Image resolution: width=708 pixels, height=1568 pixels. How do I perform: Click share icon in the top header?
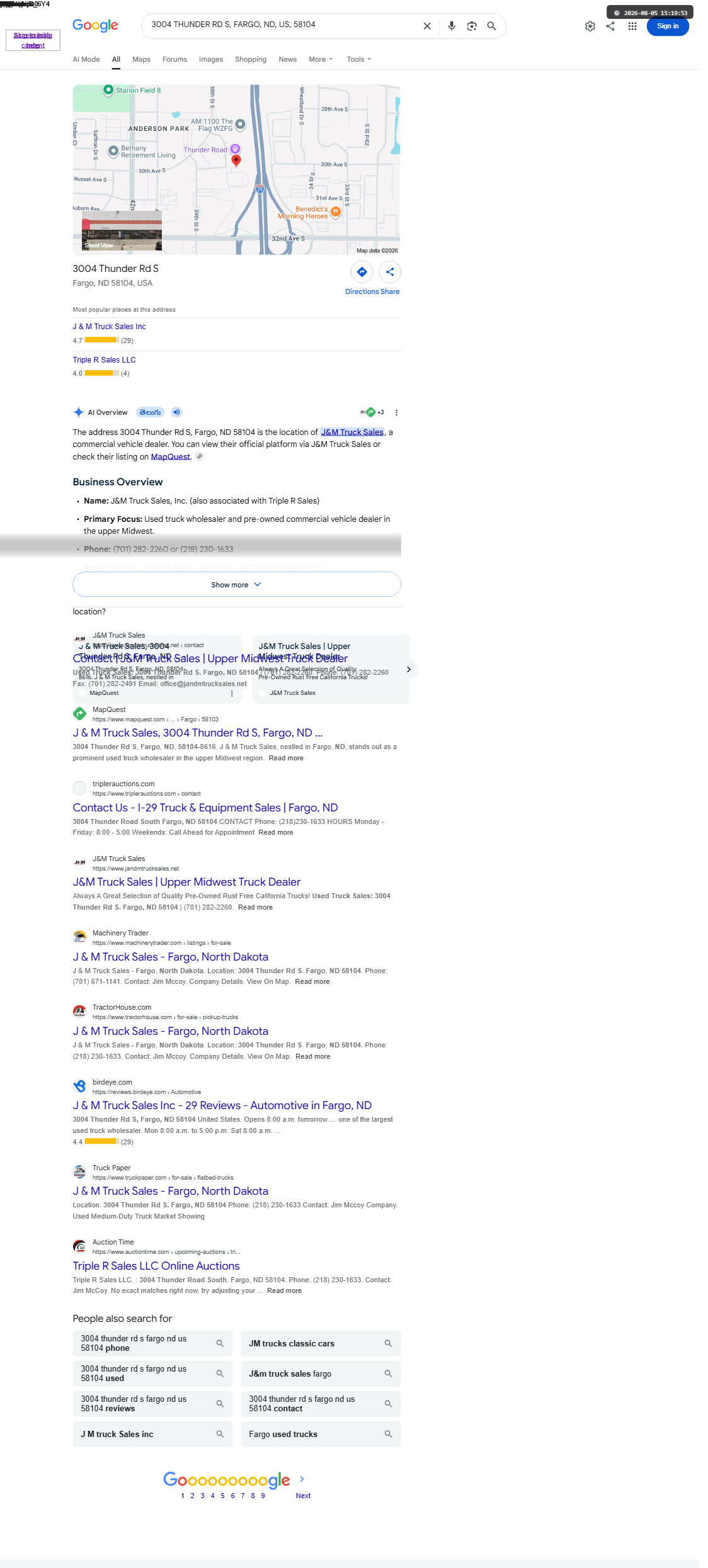click(610, 26)
